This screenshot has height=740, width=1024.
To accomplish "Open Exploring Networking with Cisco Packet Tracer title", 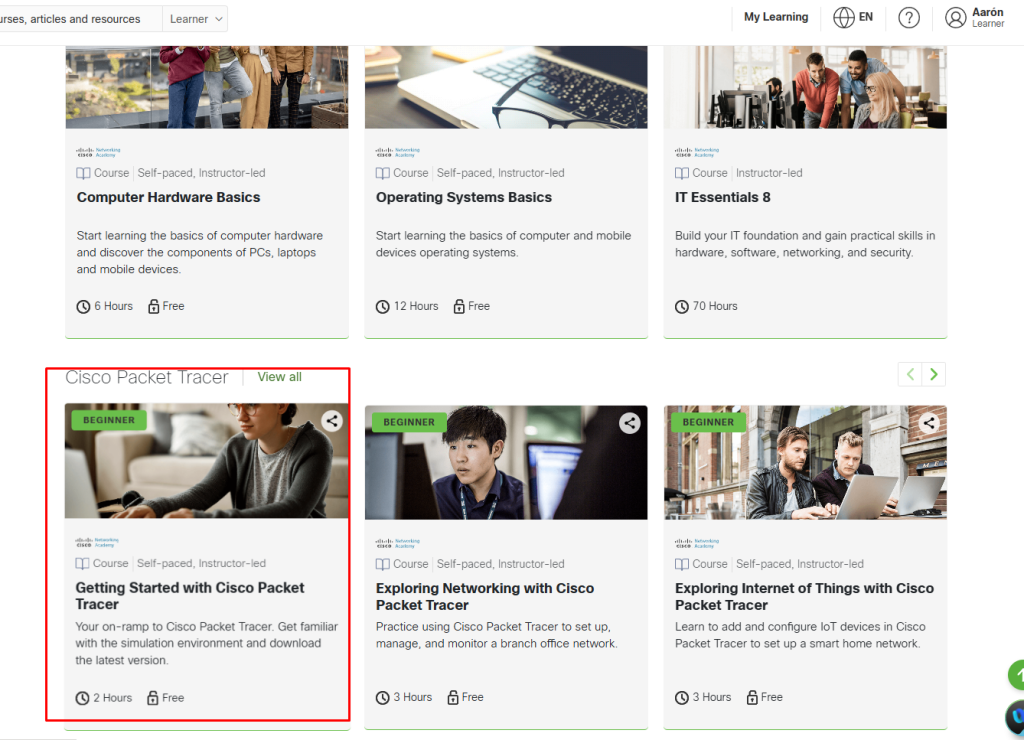I will tap(484, 597).
